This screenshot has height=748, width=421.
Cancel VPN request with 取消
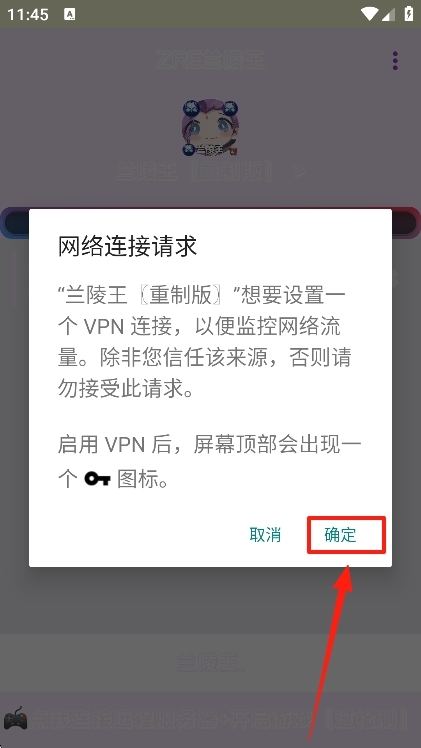(x=265, y=535)
